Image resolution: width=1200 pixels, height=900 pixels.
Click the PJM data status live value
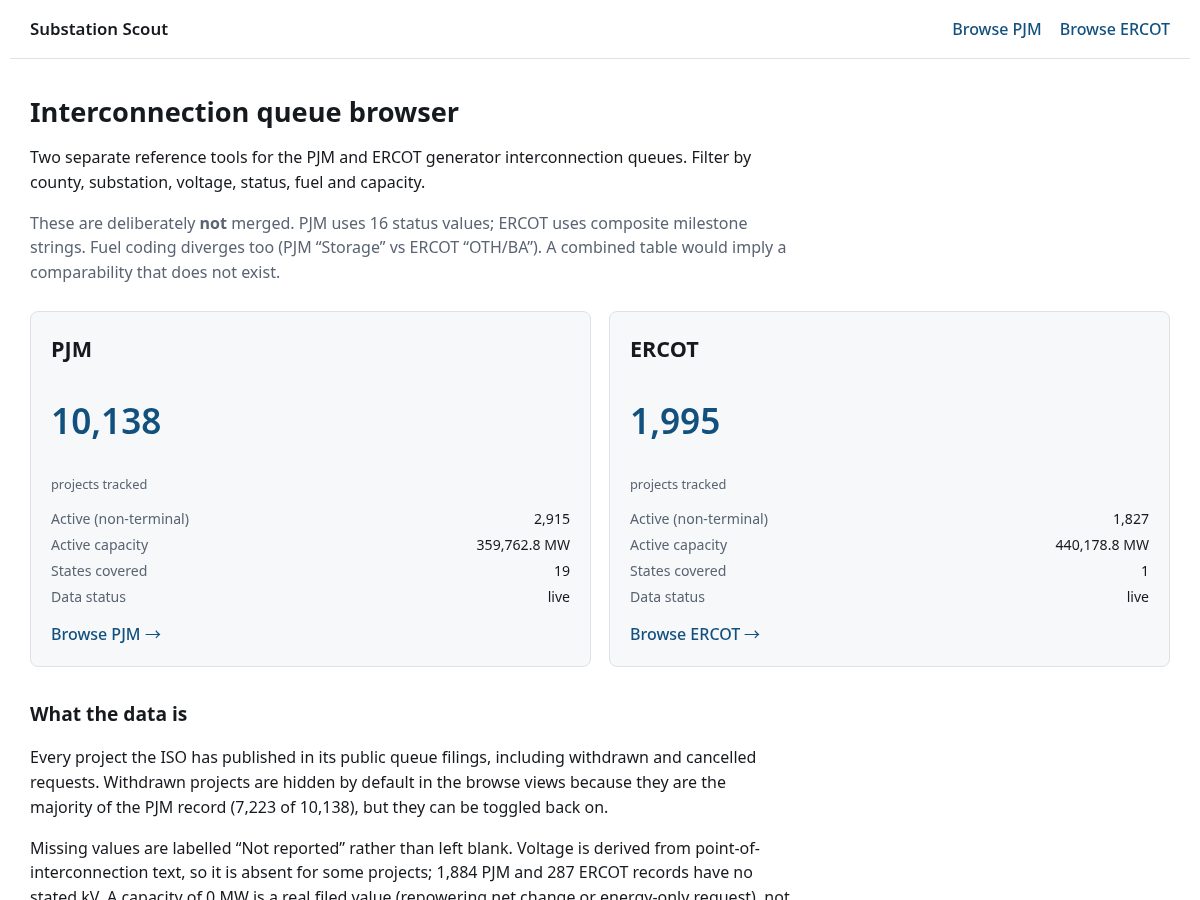(x=559, y=597)
